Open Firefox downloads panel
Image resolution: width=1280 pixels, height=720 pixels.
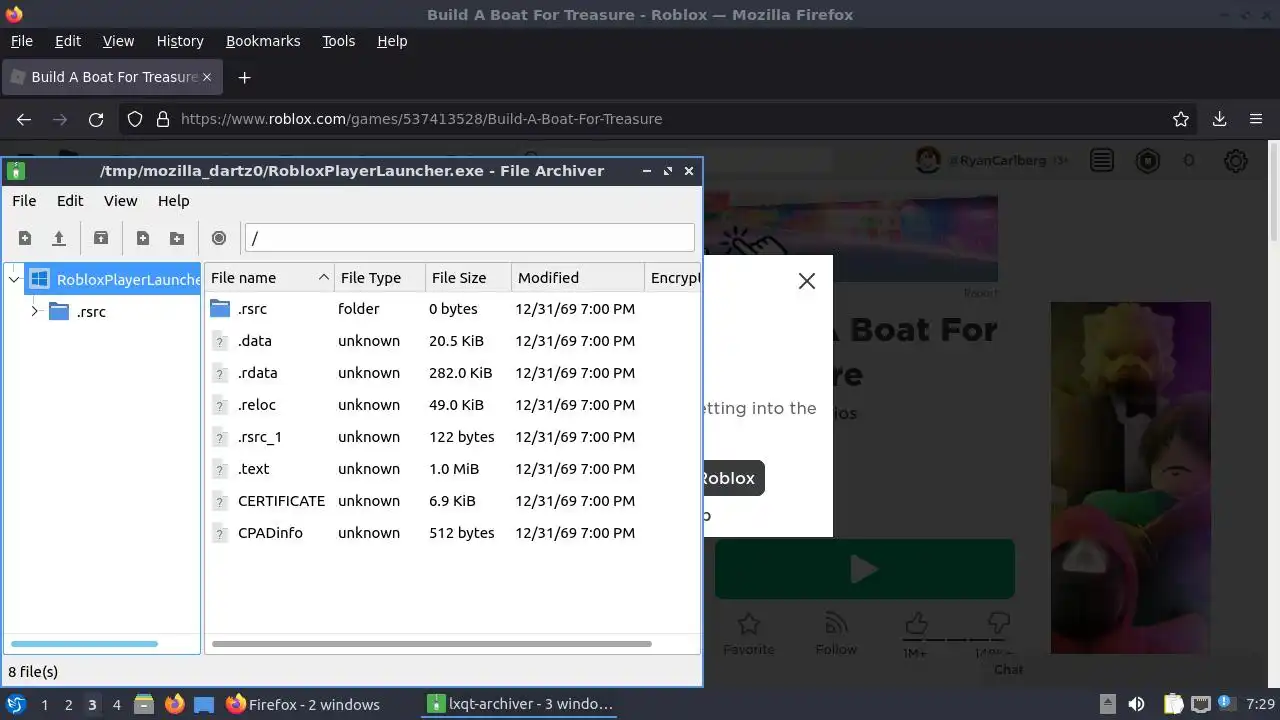pyautogui.click(x=1219, y=119)
